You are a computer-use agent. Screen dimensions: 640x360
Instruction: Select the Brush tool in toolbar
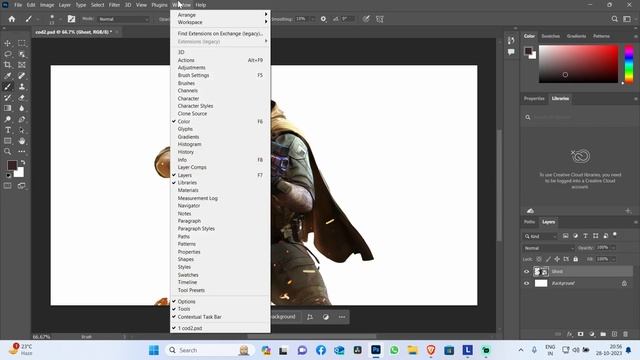tap(7, 87)
